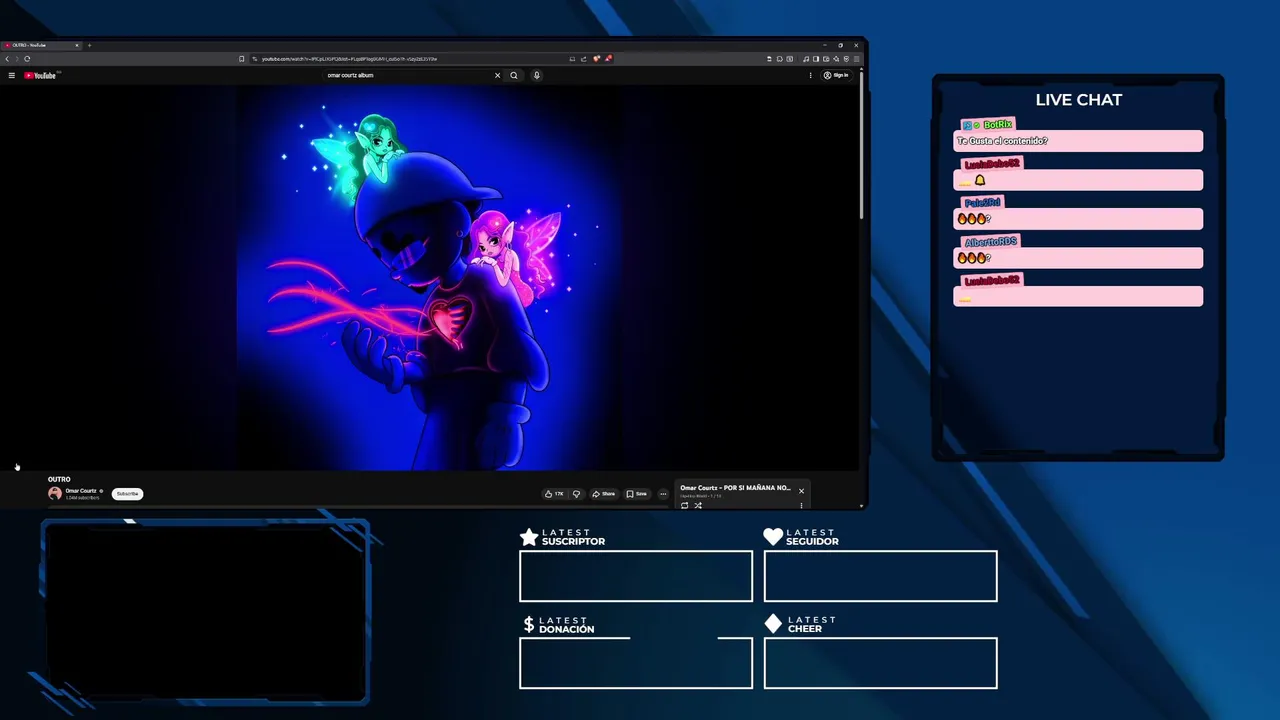This screenshot has width=1280, height=720.
Task: Click the music note extension icon
Action: 806,59
